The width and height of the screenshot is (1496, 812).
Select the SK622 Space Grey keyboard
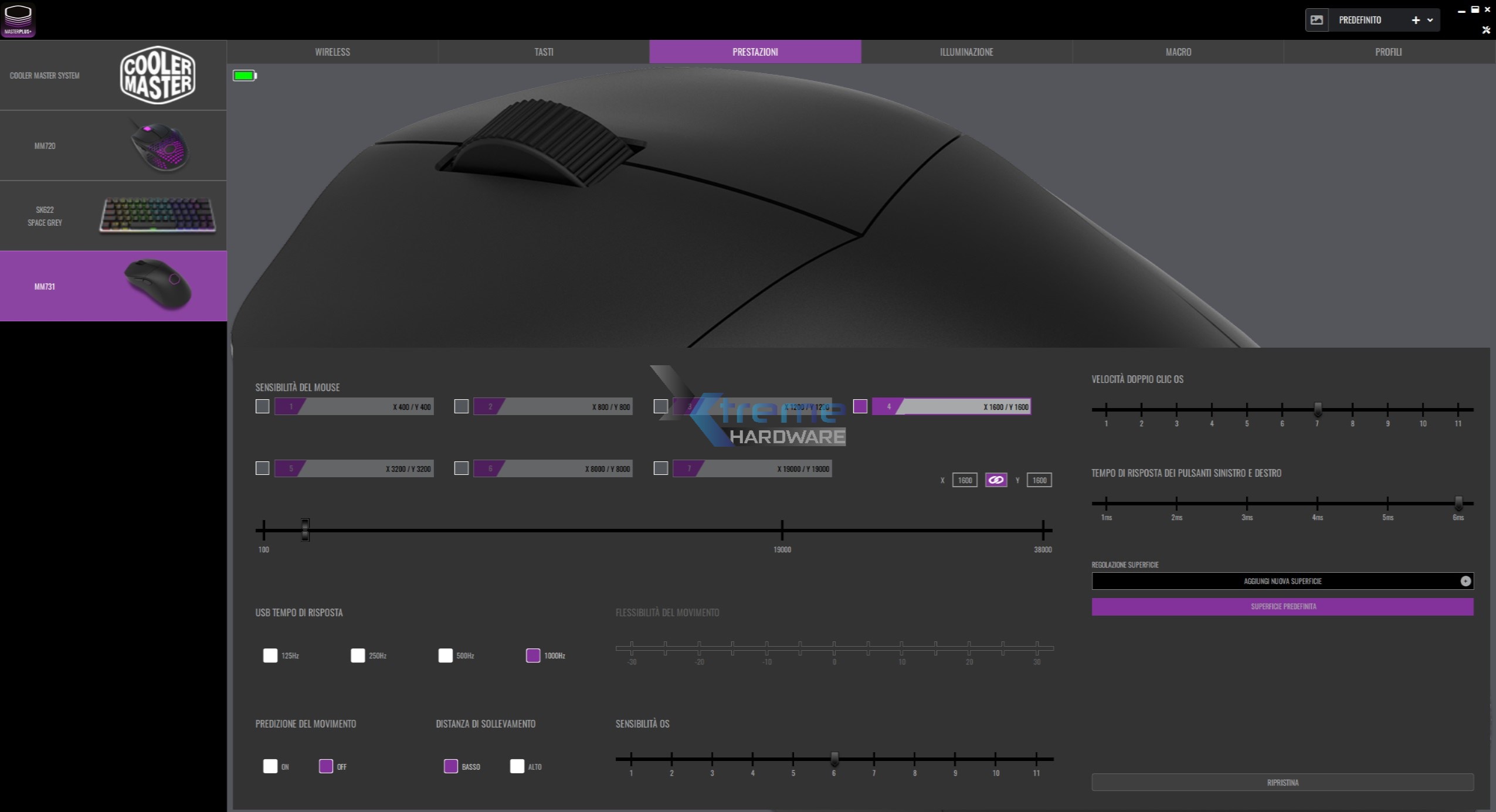coord(113,216)
